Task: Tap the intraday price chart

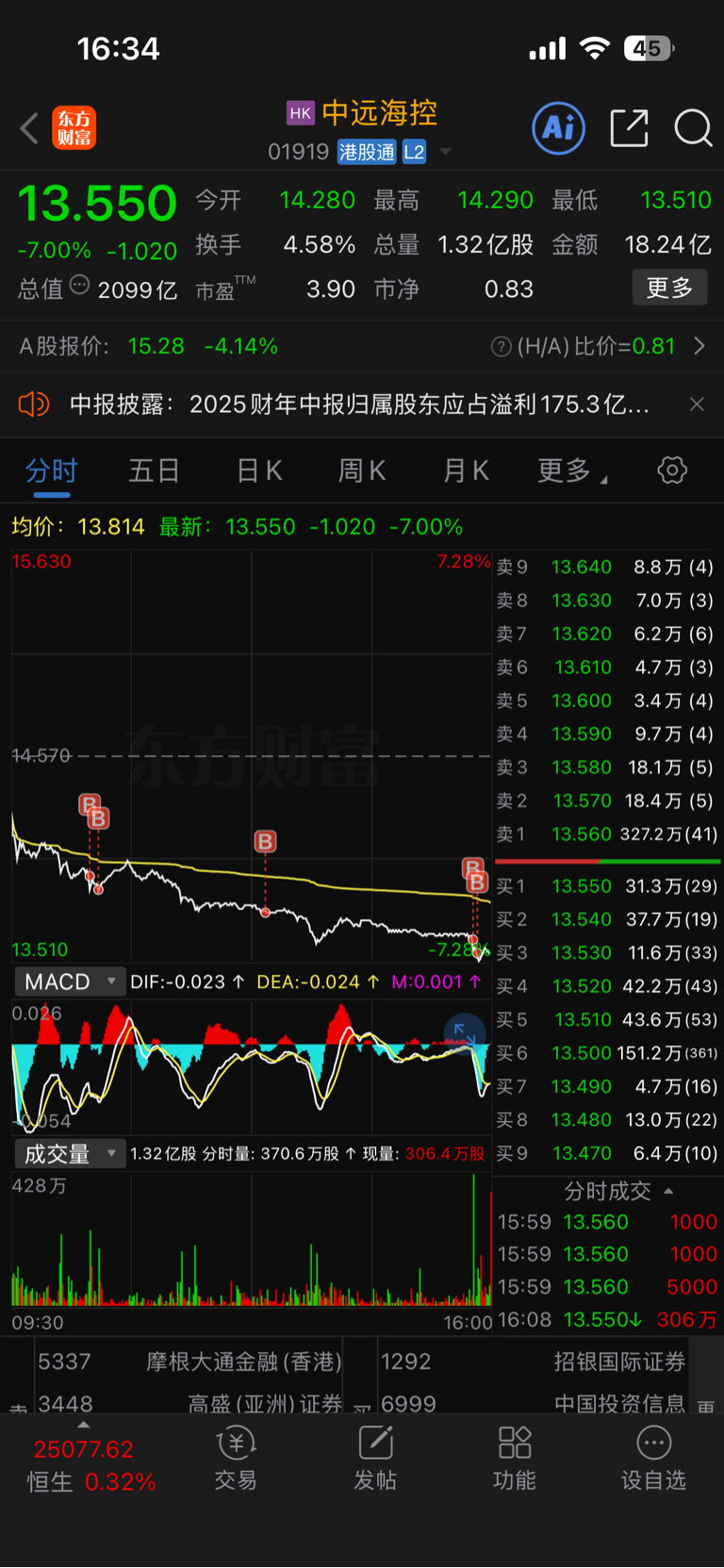Action: tap(251, 756)
